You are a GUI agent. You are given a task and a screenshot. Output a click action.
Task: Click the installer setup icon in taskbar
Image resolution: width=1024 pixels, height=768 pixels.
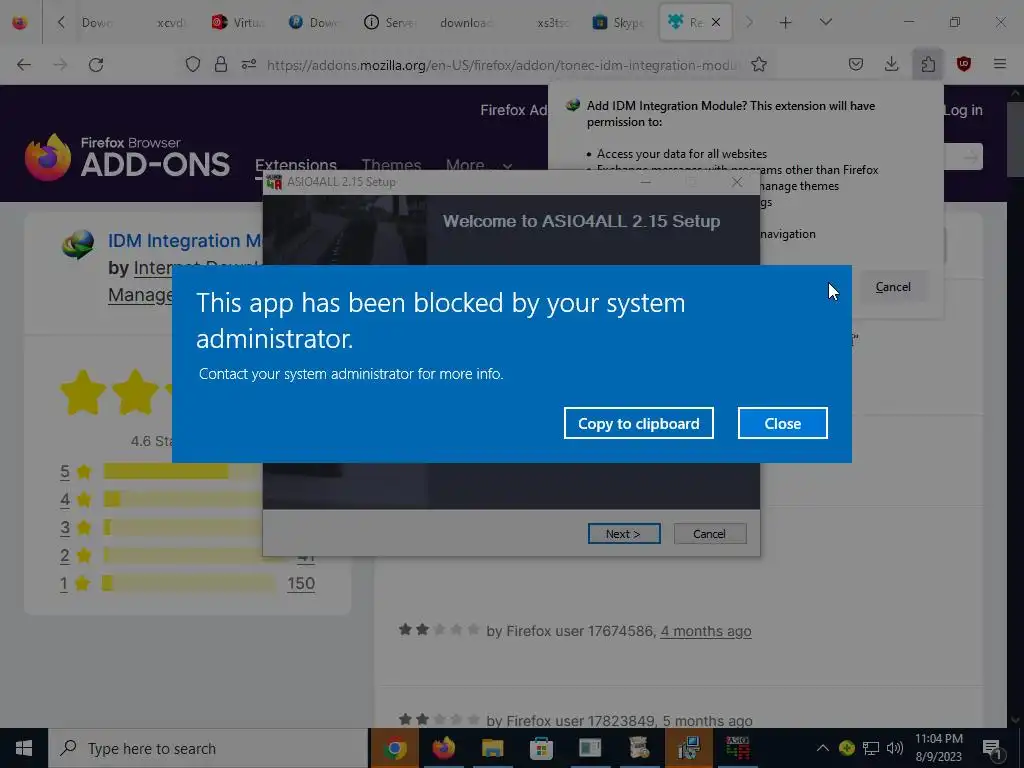[x=688, y=748]
